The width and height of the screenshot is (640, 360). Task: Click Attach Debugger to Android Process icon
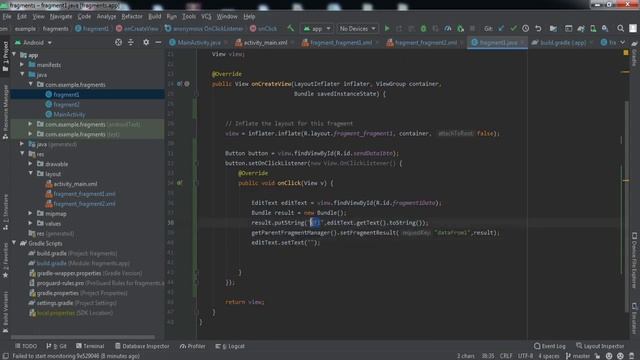(x=460, y=29)
